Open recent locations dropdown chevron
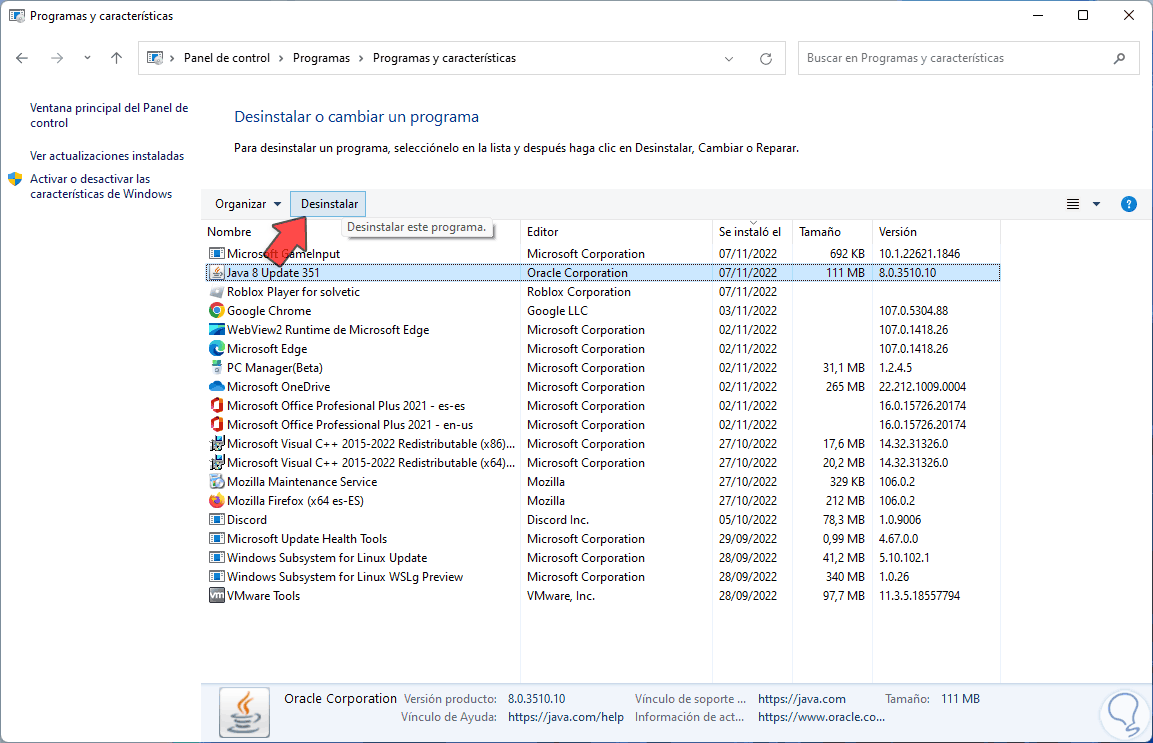The height and width of the screenshot is (743, 1153). [88, 58]
